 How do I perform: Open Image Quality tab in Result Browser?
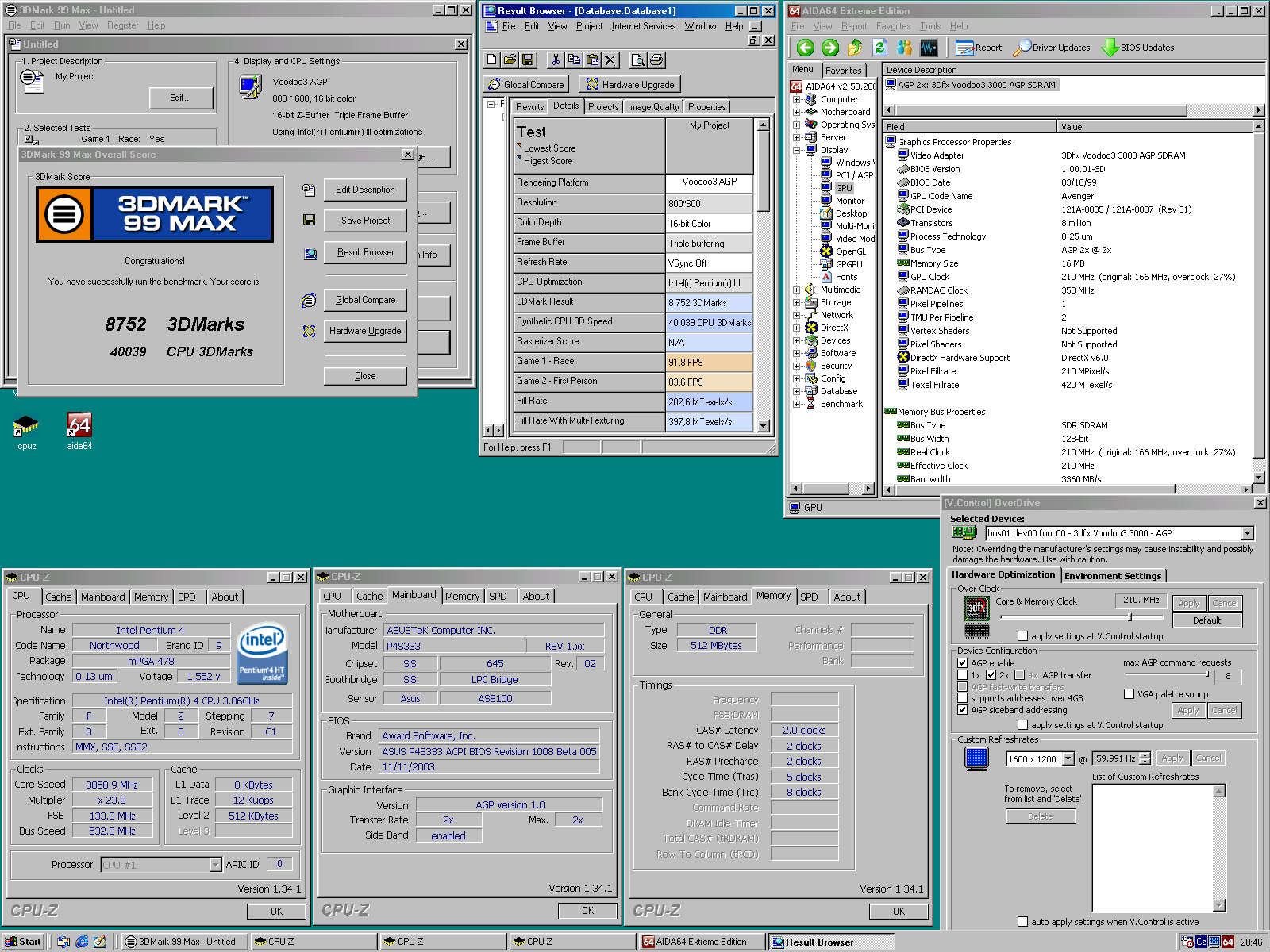pyautogui.click(x=653, y=107)
